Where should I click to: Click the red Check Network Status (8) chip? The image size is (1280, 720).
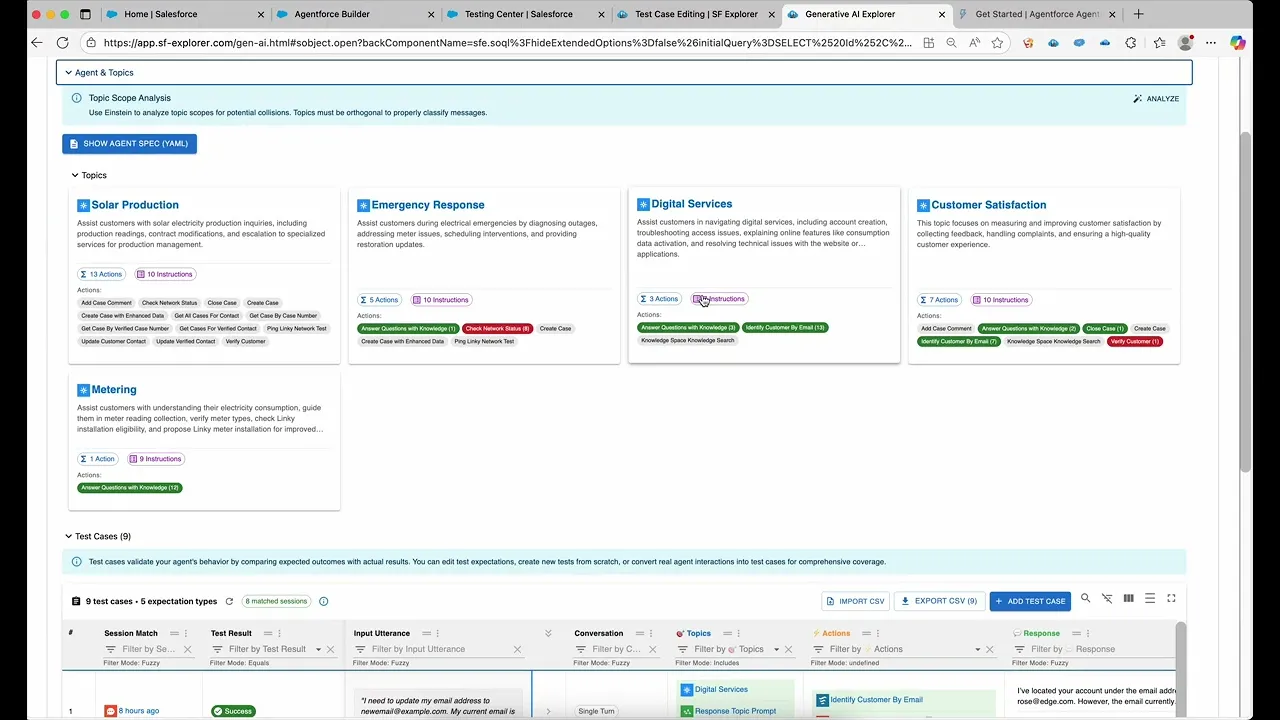pos(497,328)
